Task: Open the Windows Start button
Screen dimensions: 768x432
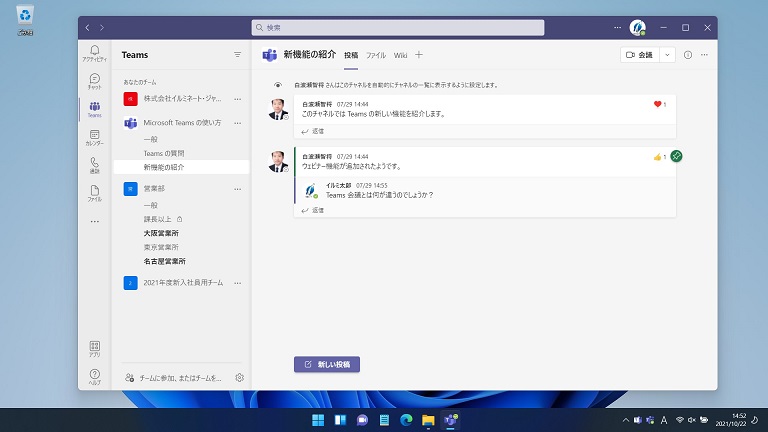Action: click(x=318, y=420)
